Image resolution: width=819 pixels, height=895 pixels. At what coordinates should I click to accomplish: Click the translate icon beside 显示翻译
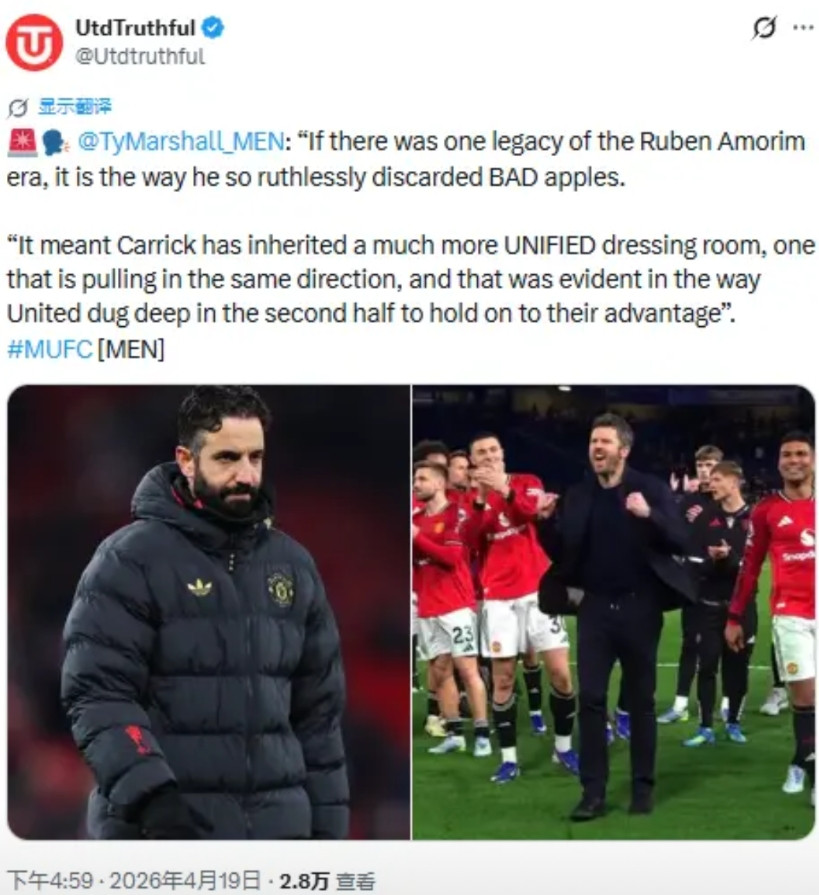18,107
